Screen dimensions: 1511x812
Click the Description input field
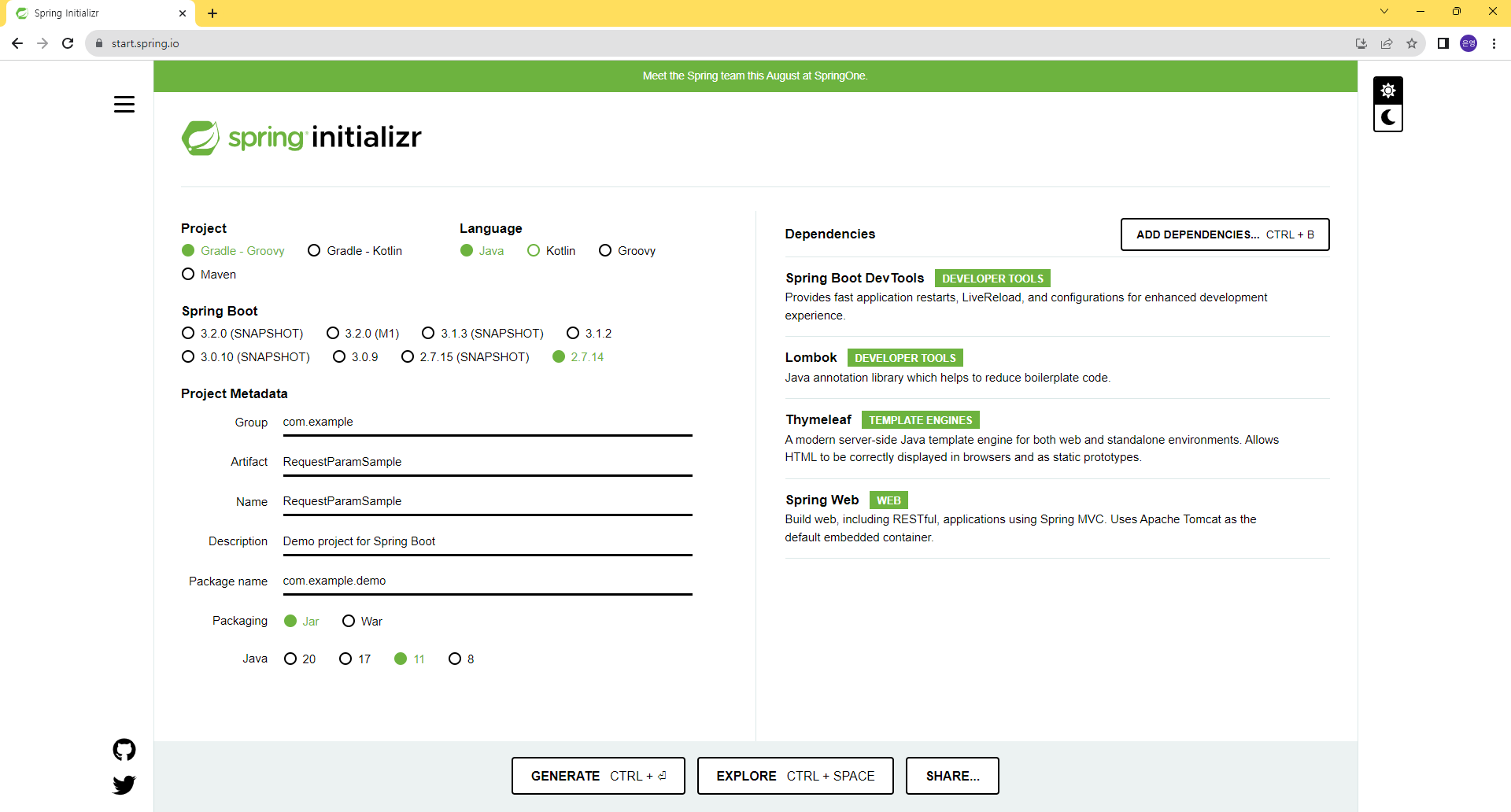[x=488, y=542]
